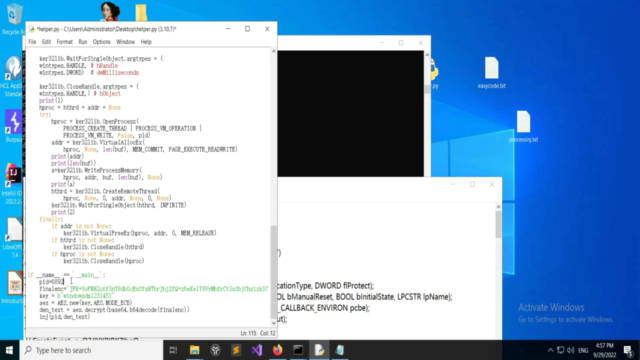Open the Help menu in IDLE
The image size is (640, 360).
(x=146, y=42)
